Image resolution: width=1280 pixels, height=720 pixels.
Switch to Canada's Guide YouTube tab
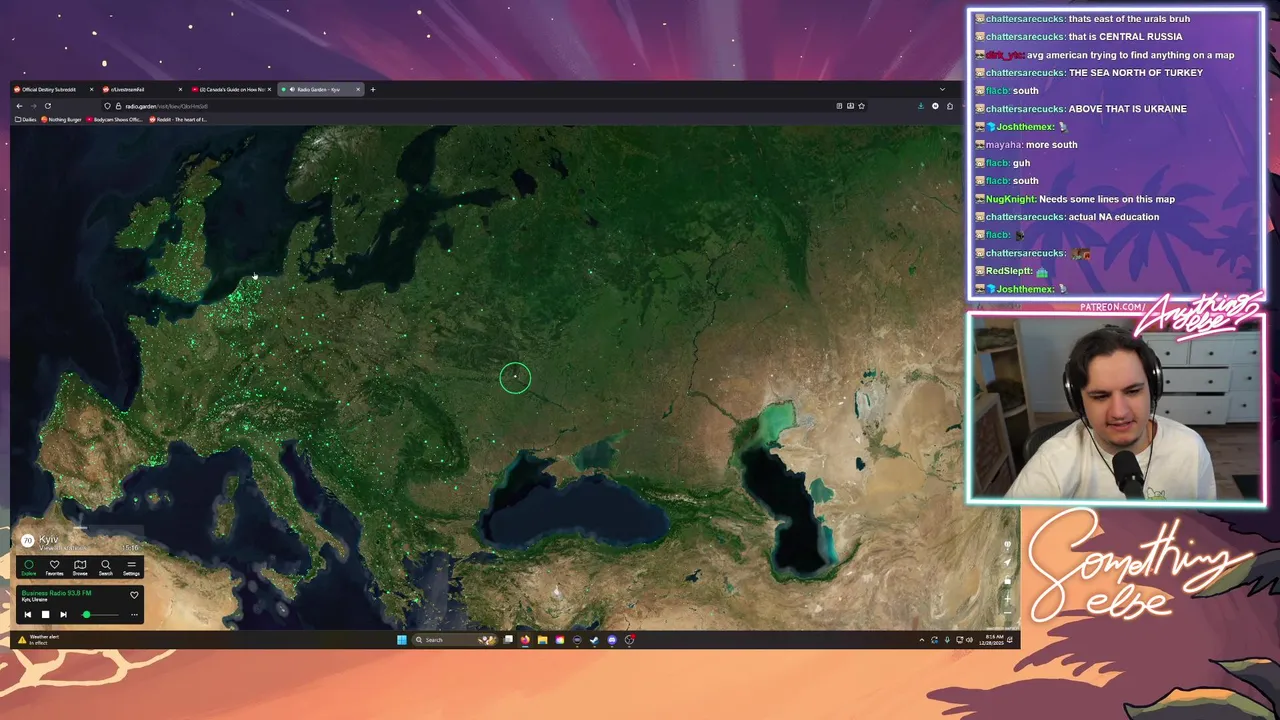[x=228, y=89]
